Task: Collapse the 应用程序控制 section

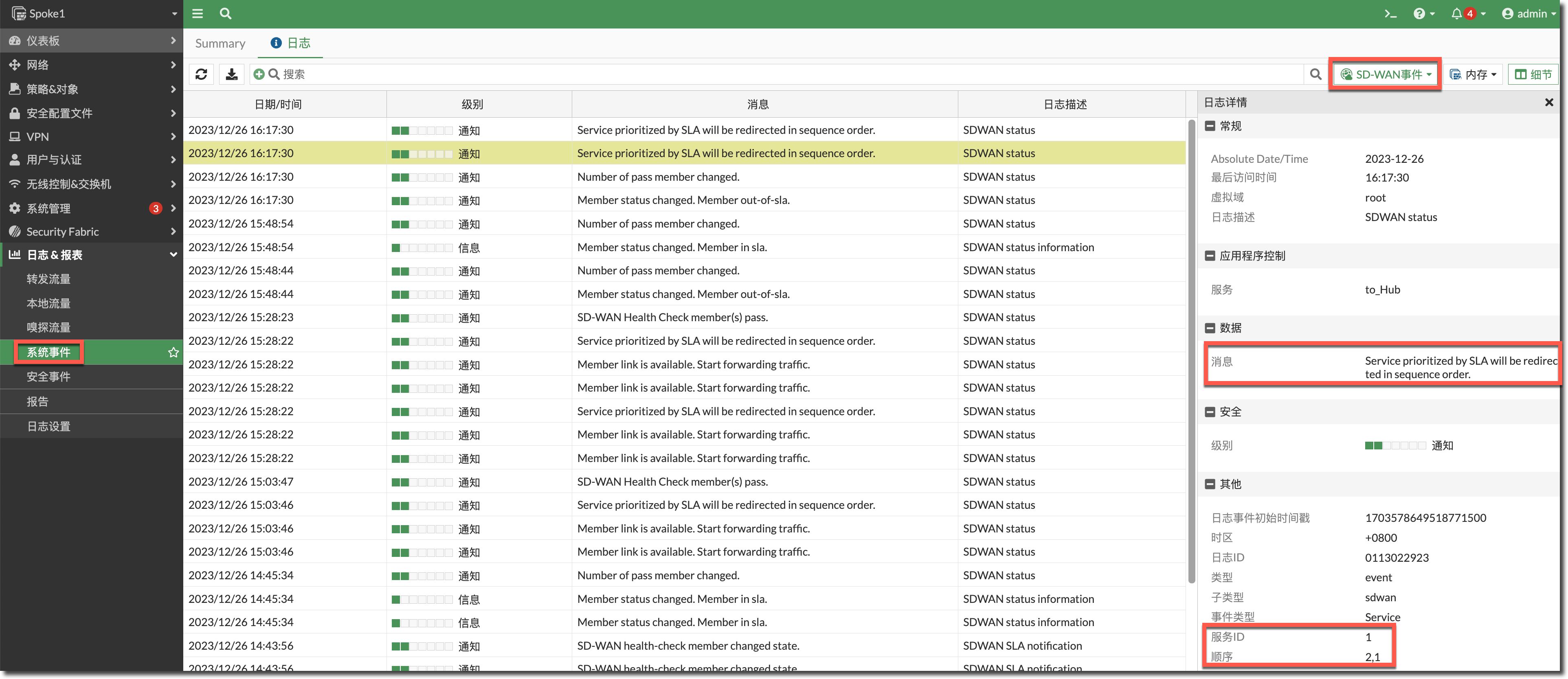Action: pos(1210,256)
